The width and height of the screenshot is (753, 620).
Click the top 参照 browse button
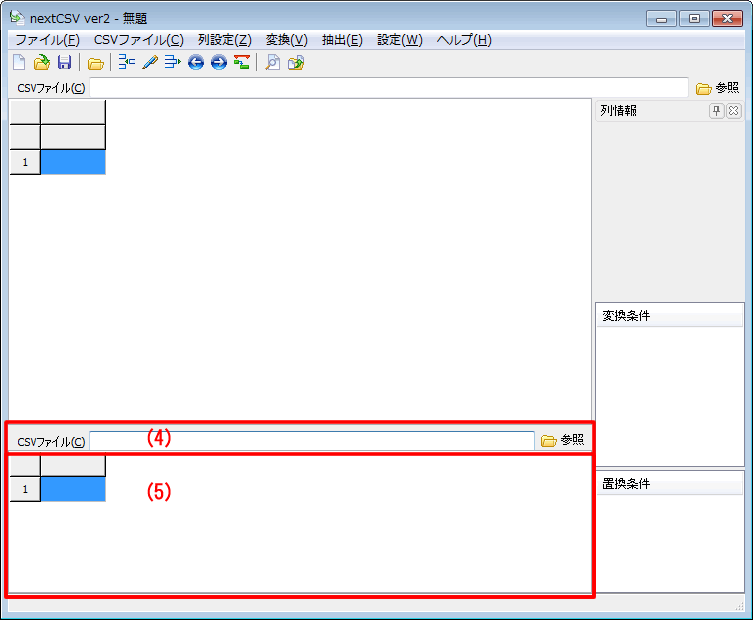717,88
